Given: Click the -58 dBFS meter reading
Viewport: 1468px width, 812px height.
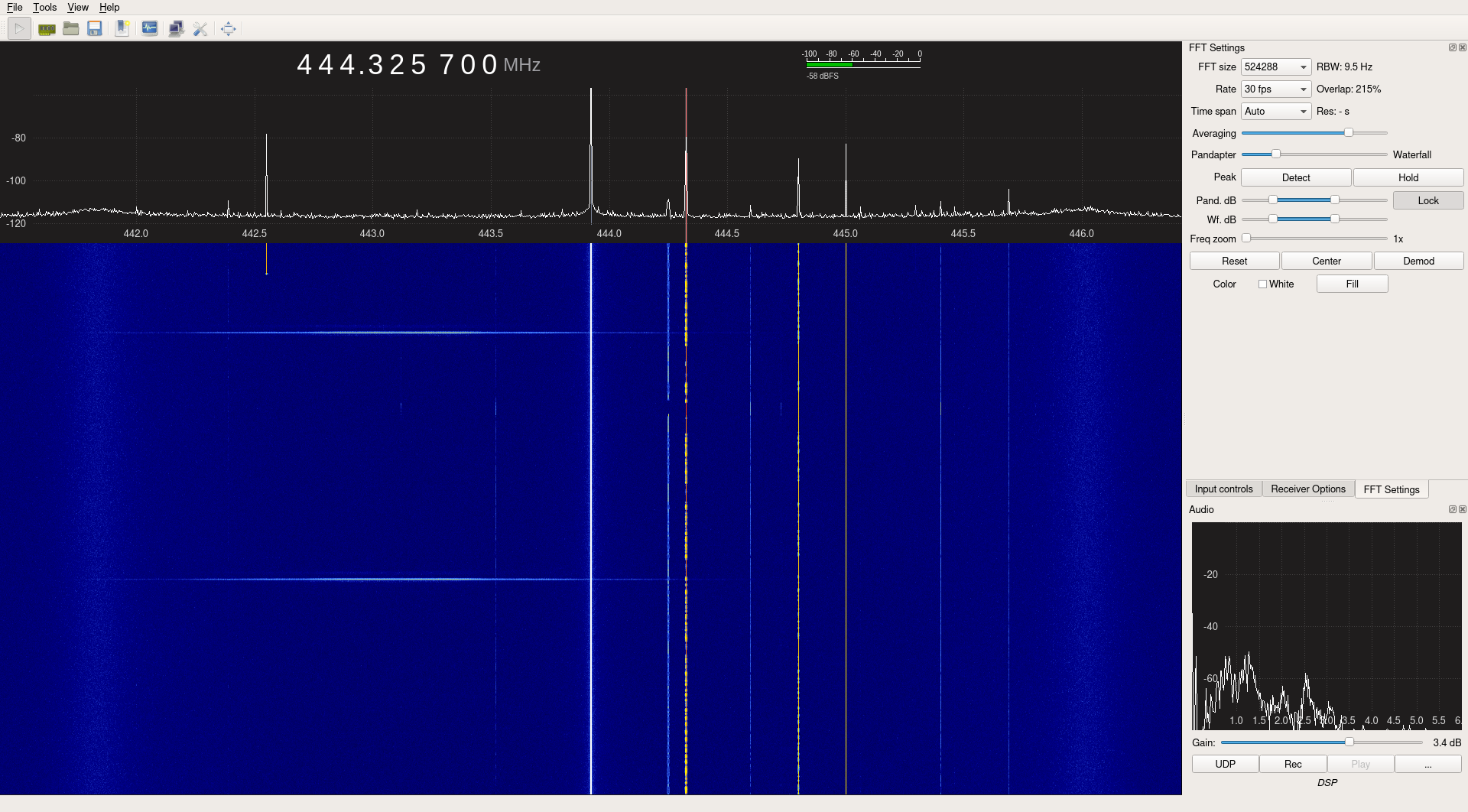Looking at the screenshot, I should 823,76.
